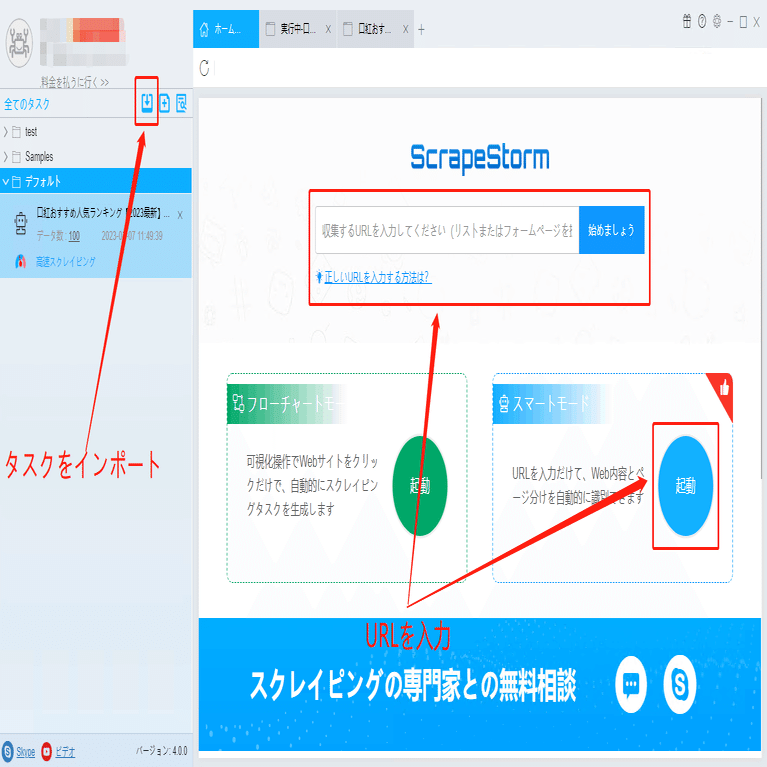Click the 料金を払うに行く link
767x767 pixels.
point(75,82)
